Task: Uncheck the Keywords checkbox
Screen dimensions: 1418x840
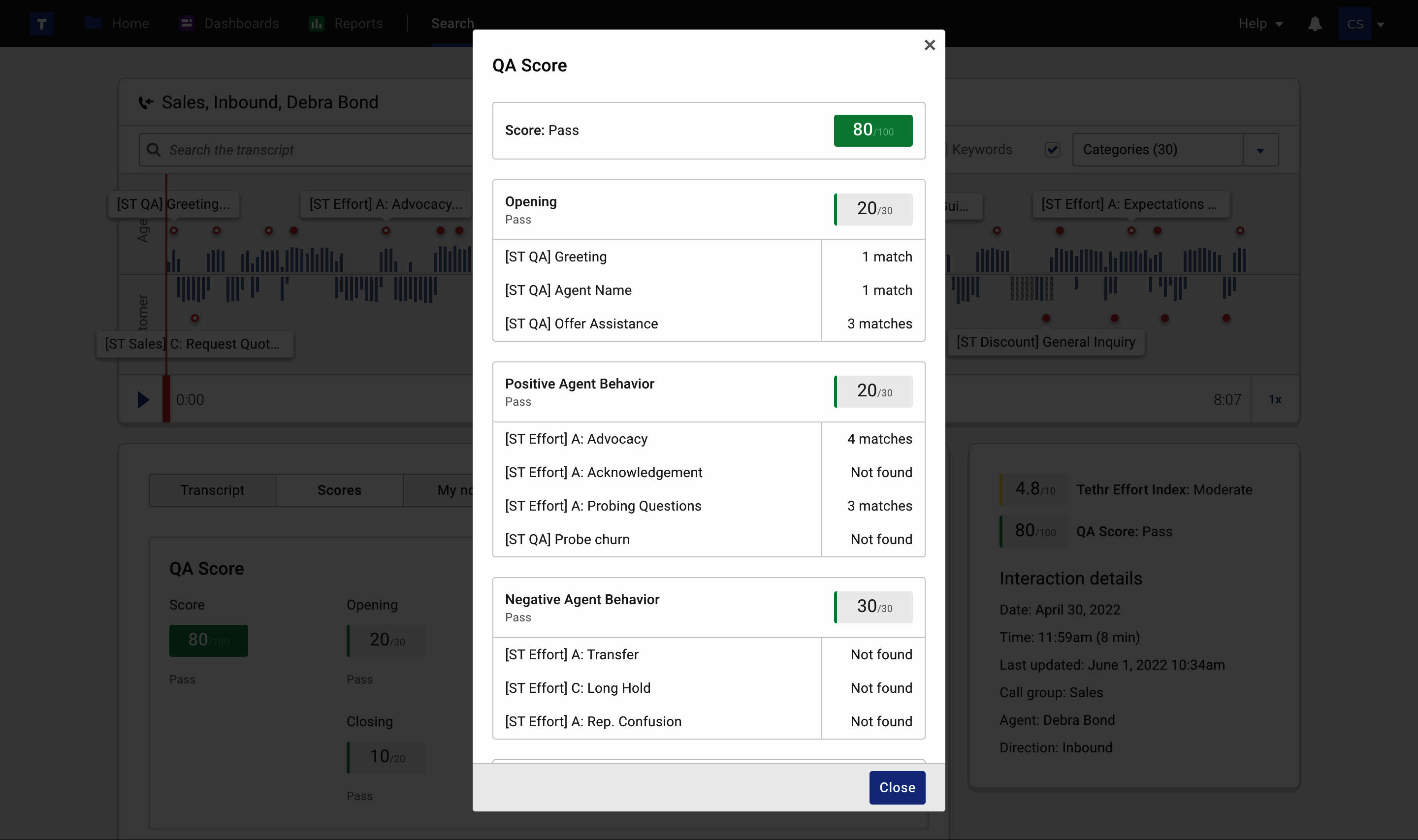Action: point(1052,149)
